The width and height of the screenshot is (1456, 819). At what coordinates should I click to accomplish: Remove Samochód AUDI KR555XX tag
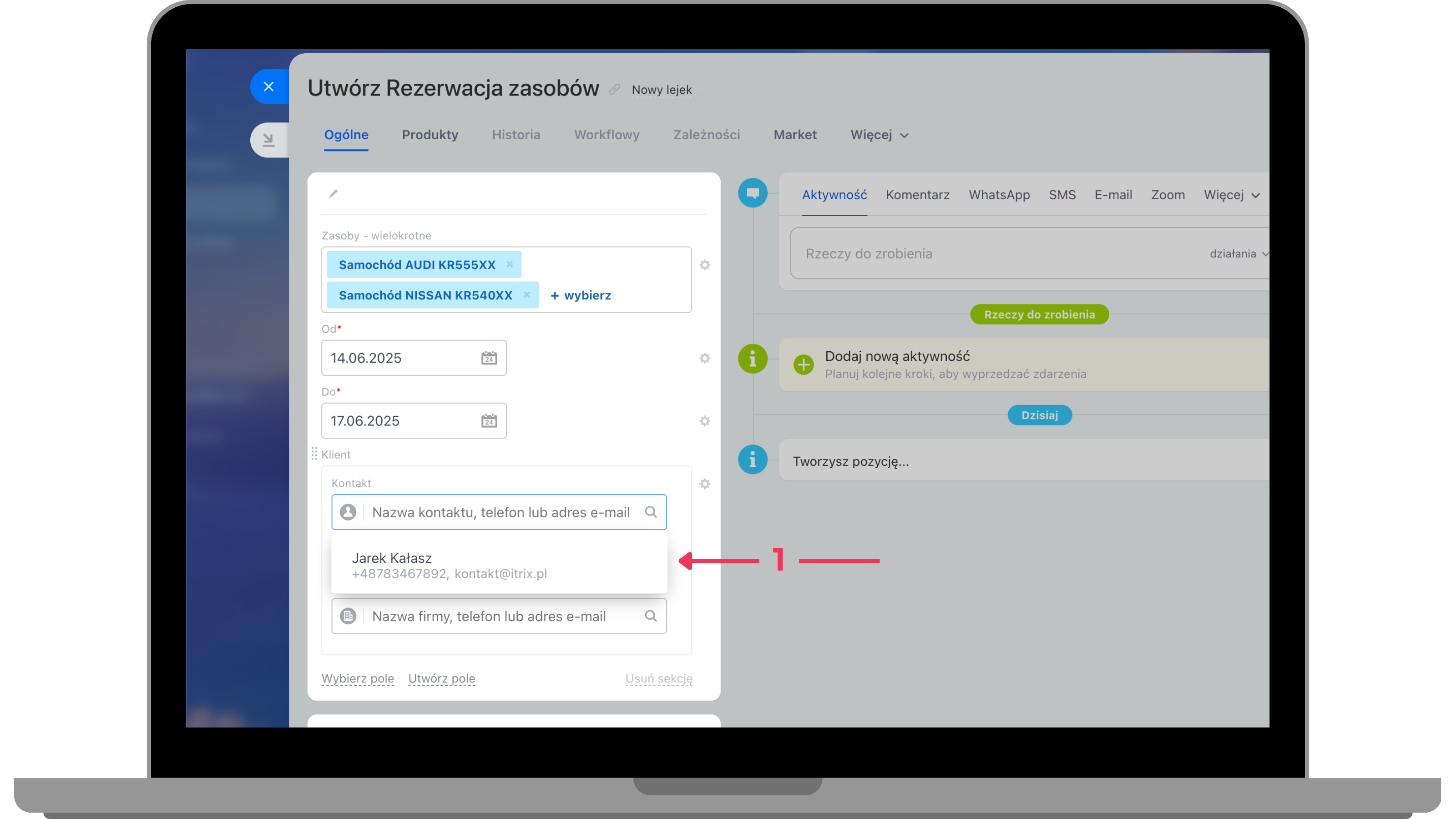click(510, 264)
